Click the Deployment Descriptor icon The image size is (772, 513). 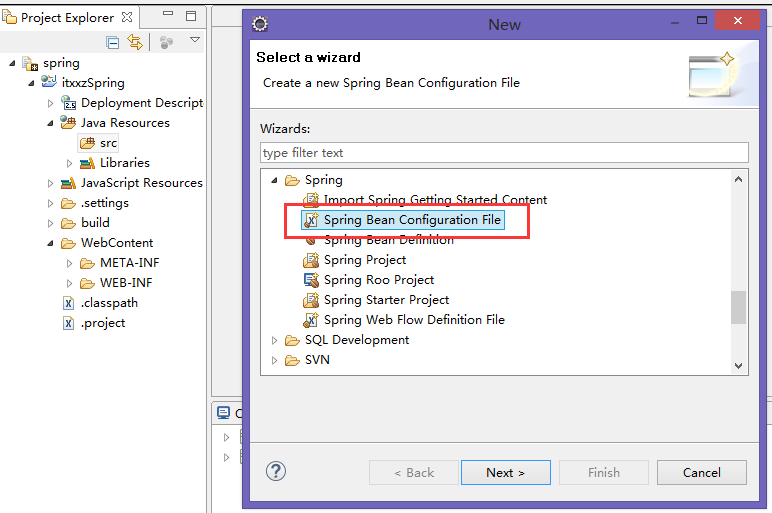(x=68, y=102)
